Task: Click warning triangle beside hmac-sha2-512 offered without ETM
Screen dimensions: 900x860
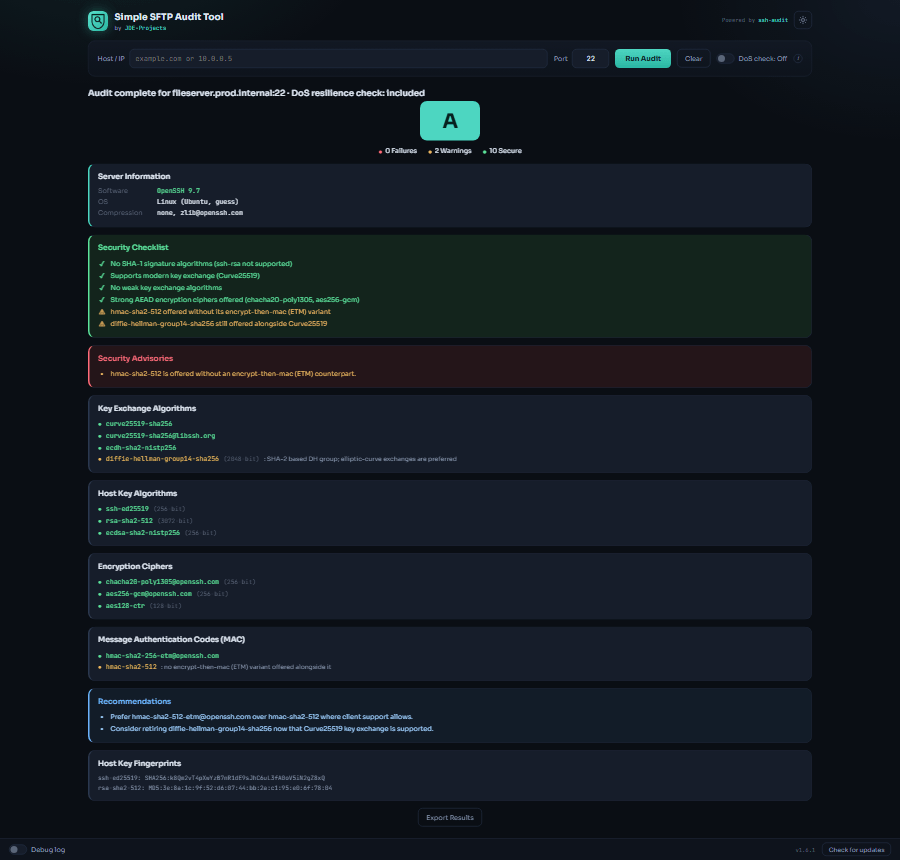Action: [x=102, y=312]
